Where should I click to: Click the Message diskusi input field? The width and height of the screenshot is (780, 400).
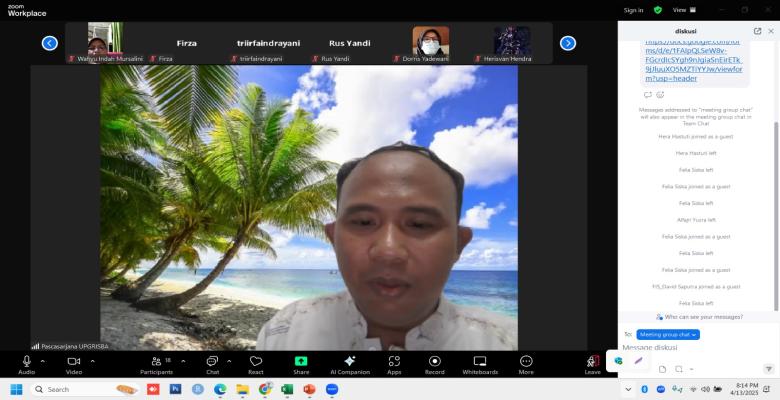[x=690, y=347]
